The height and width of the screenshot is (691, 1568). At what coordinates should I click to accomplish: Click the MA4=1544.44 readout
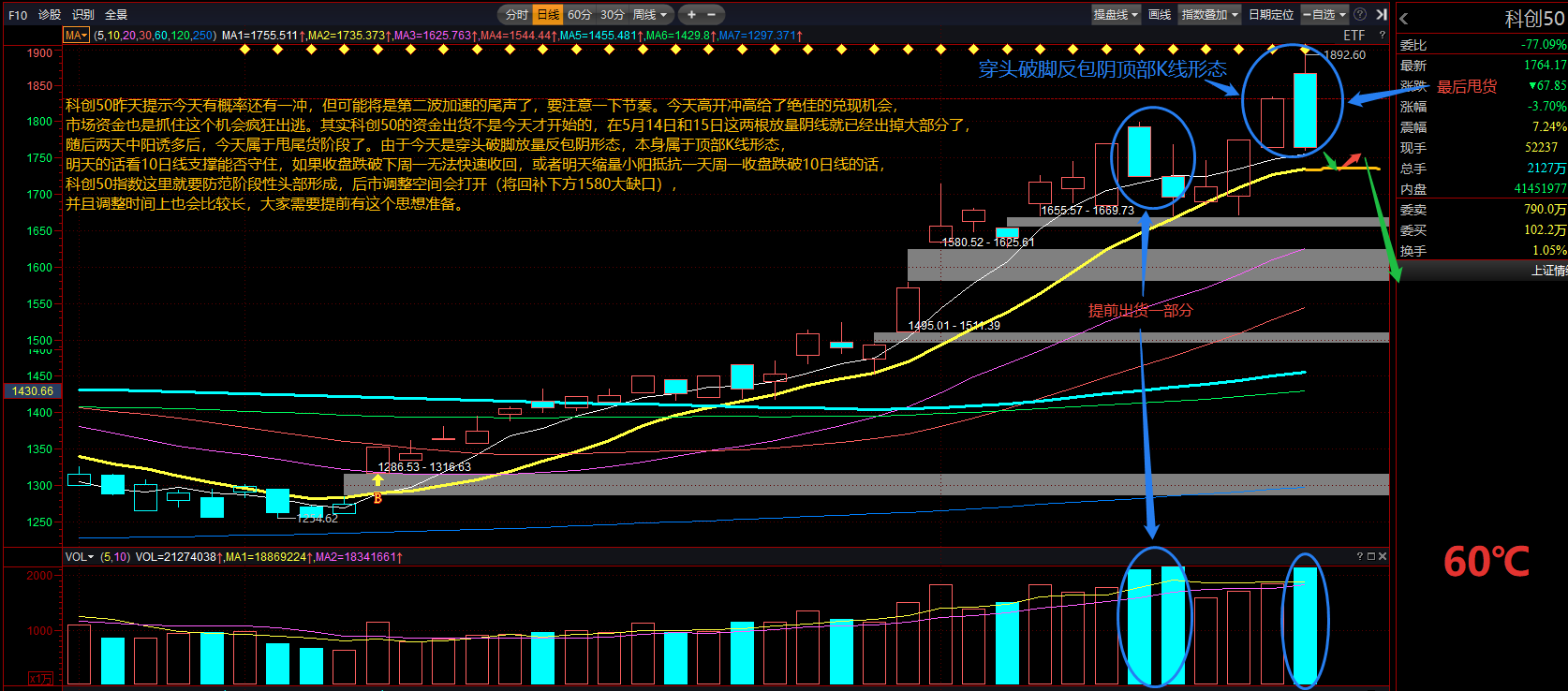click(x=518, y=36)
